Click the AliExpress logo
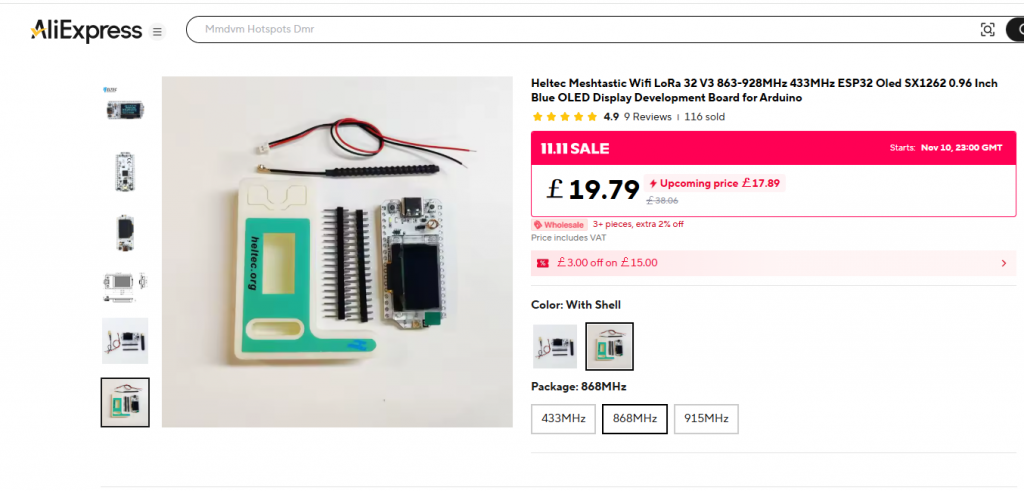 [x=86, y=31]
